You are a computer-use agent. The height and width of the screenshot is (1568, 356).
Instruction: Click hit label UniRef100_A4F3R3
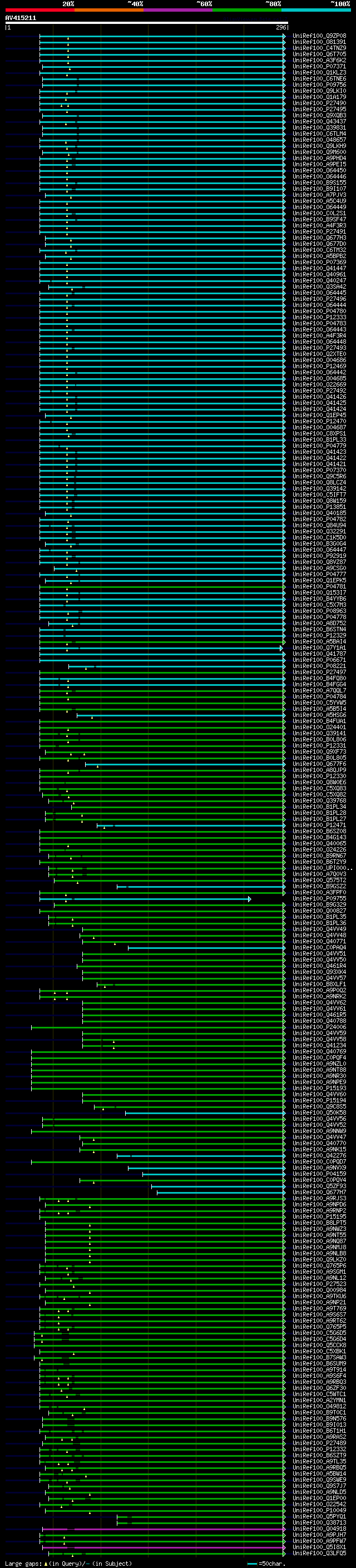(x=319, y=226)
